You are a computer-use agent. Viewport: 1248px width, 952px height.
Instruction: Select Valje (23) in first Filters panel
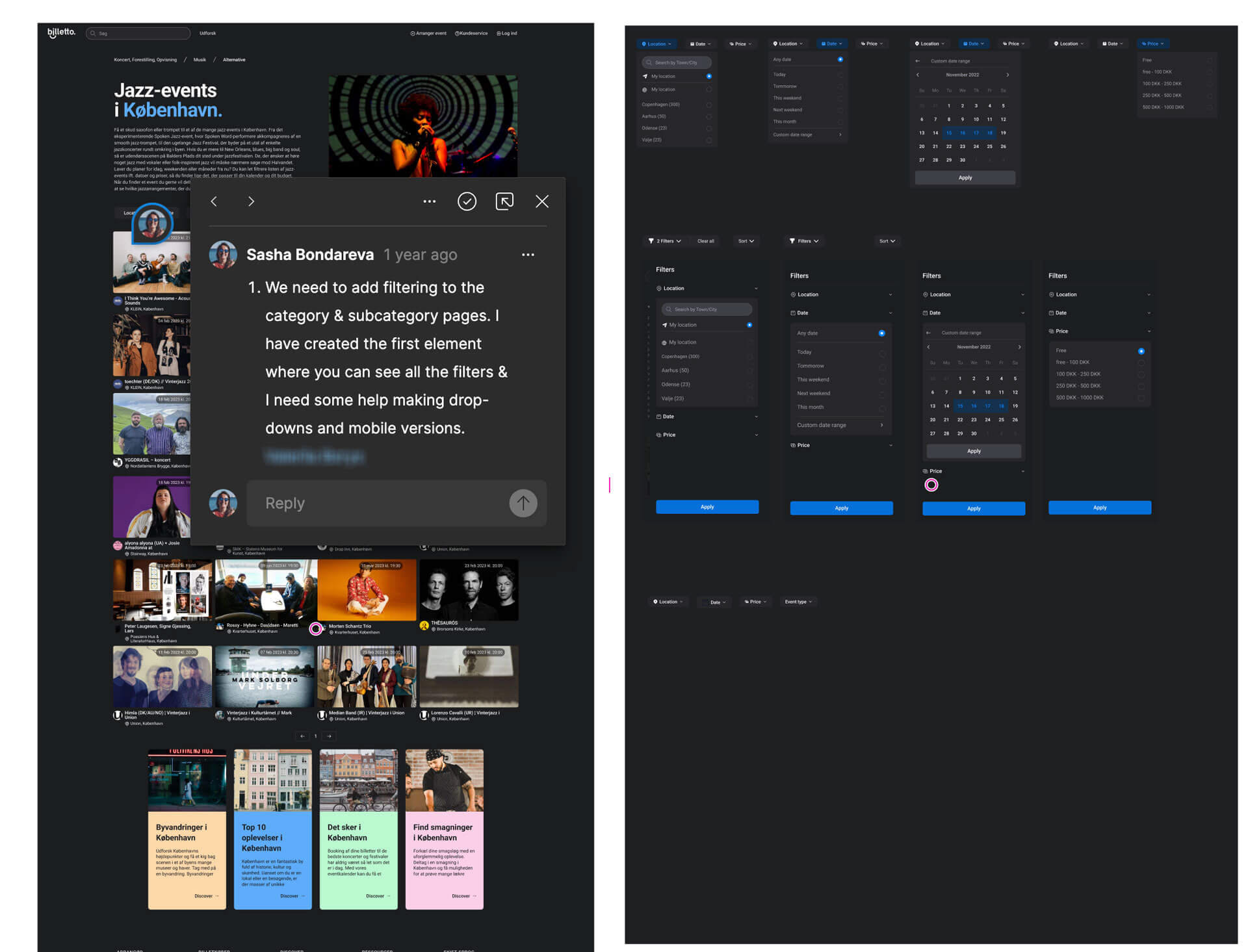click(707, 398)
